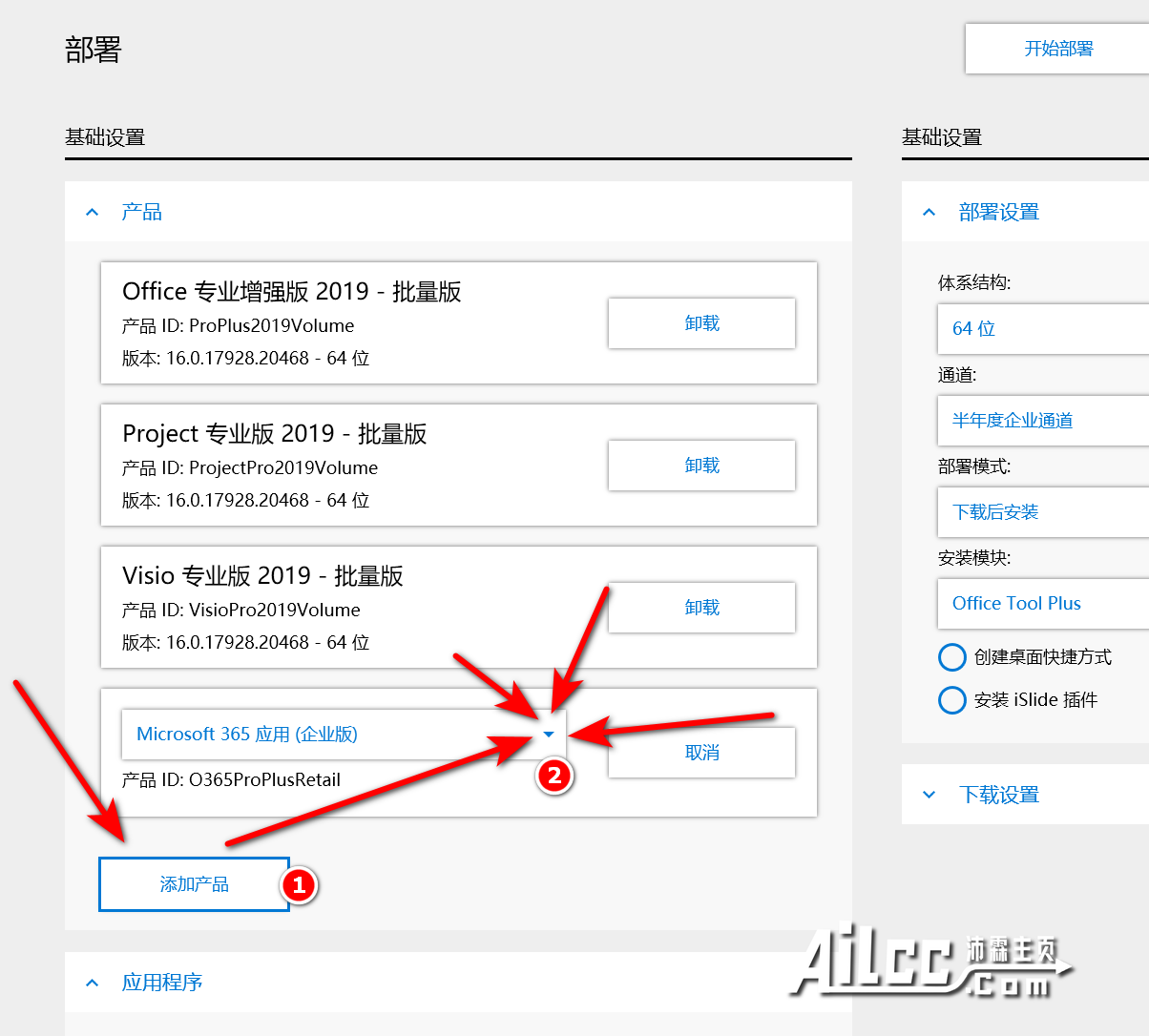
Task: Select the 部署设置 section header label
Action: click(998, 212)
